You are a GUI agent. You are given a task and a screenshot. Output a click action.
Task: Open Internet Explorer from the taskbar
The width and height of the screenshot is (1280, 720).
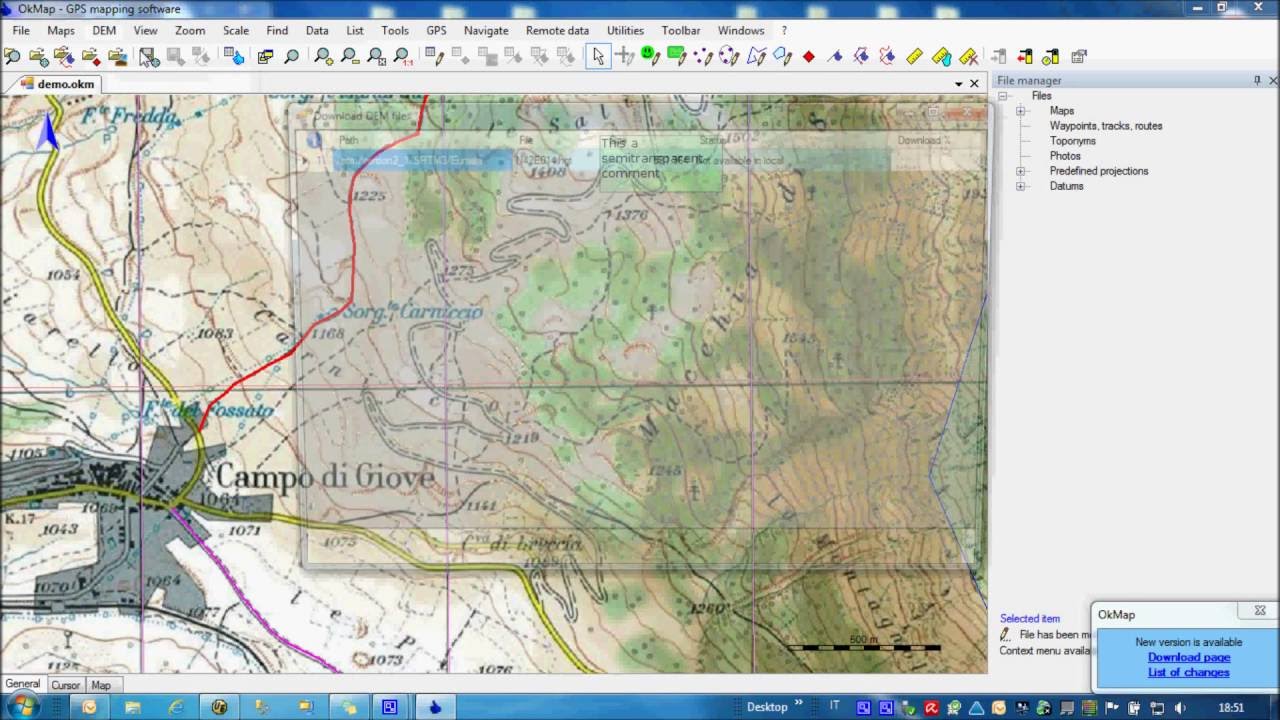click(176, 707)
